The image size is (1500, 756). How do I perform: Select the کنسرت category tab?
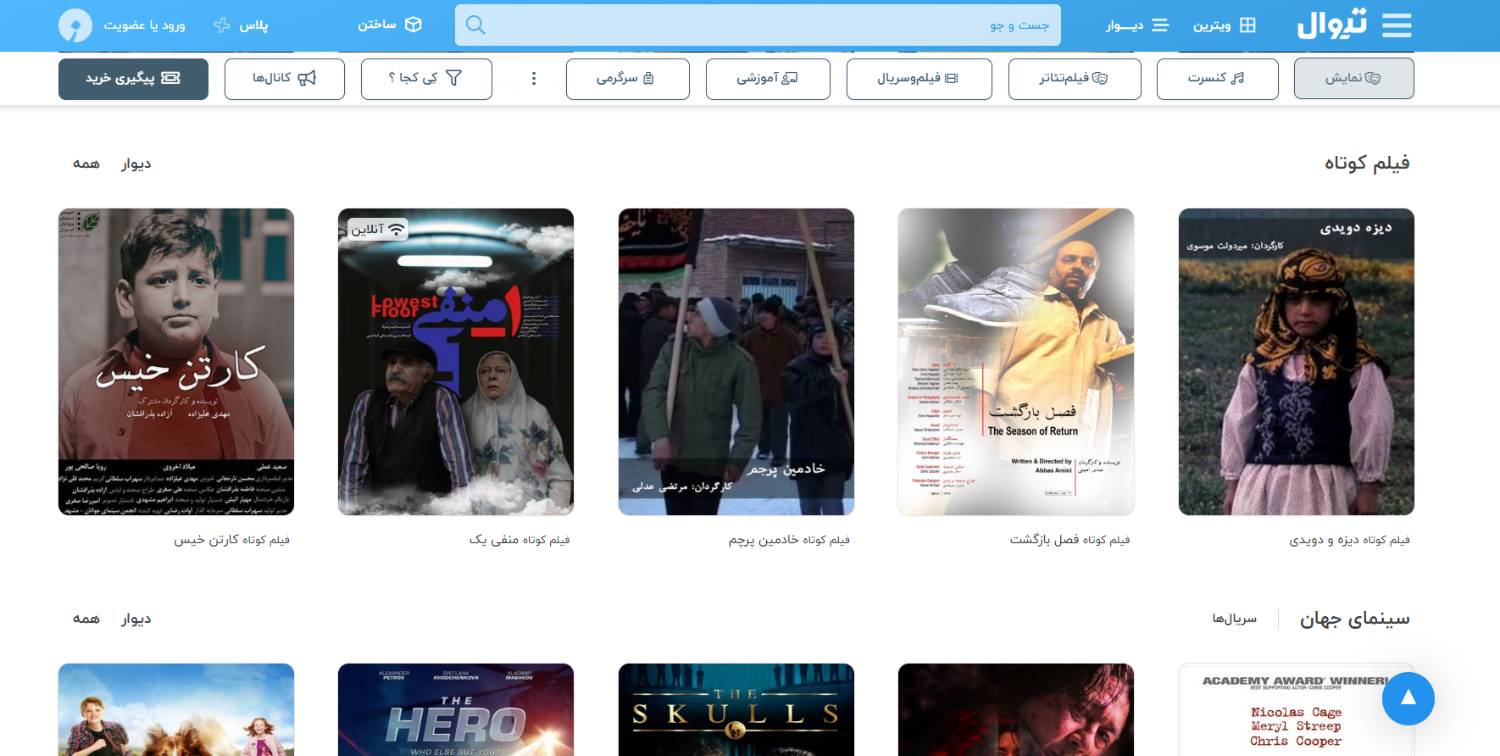(1217, 78)
